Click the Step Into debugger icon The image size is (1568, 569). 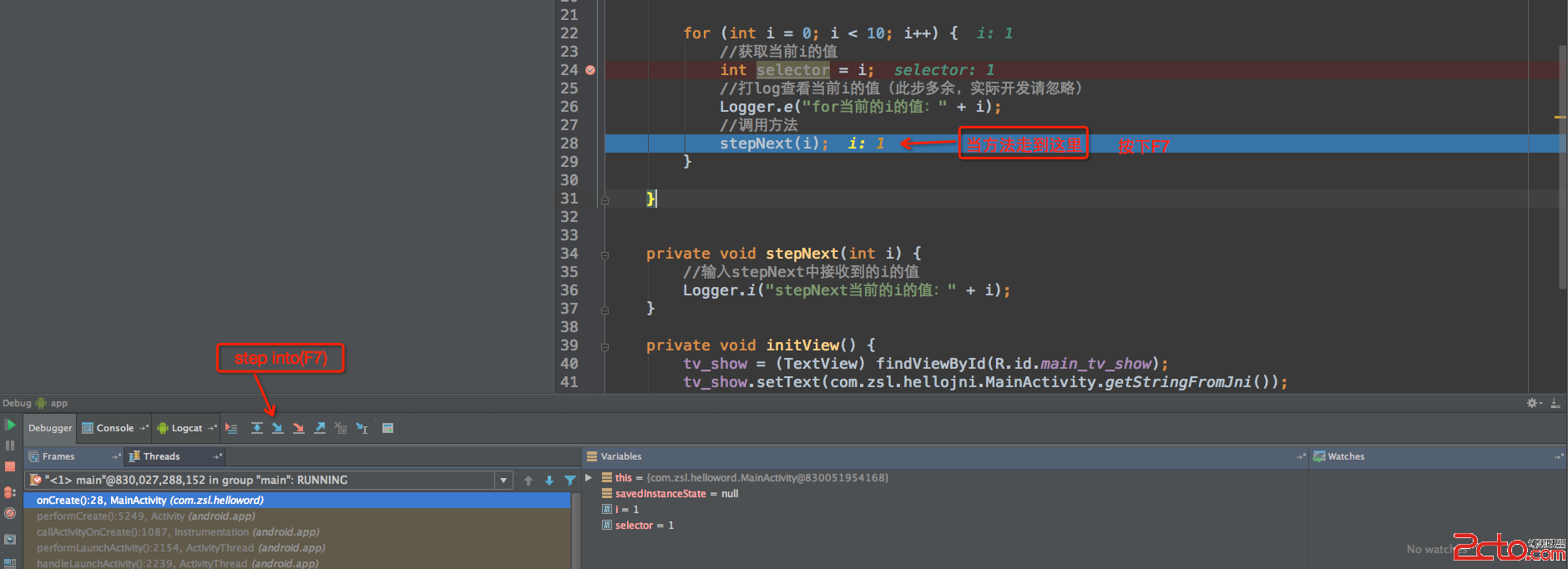tap(277, 428)
